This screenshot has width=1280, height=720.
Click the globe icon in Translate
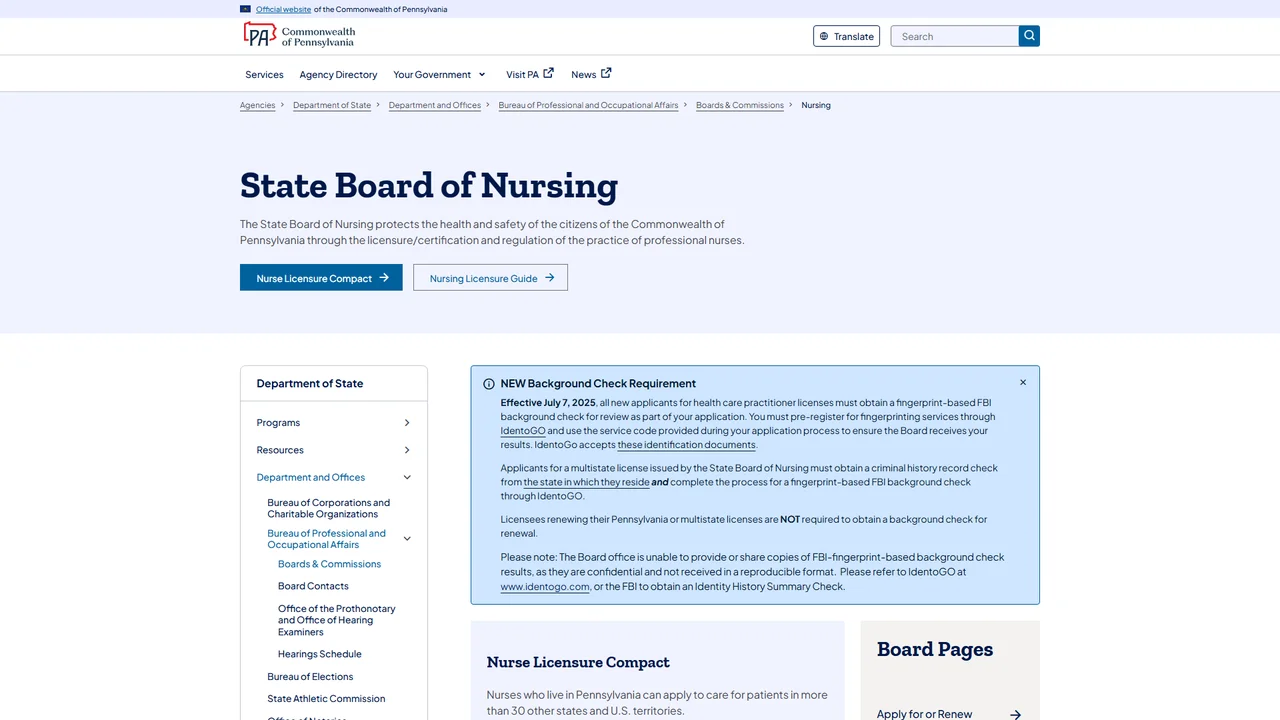coord(824,37)
